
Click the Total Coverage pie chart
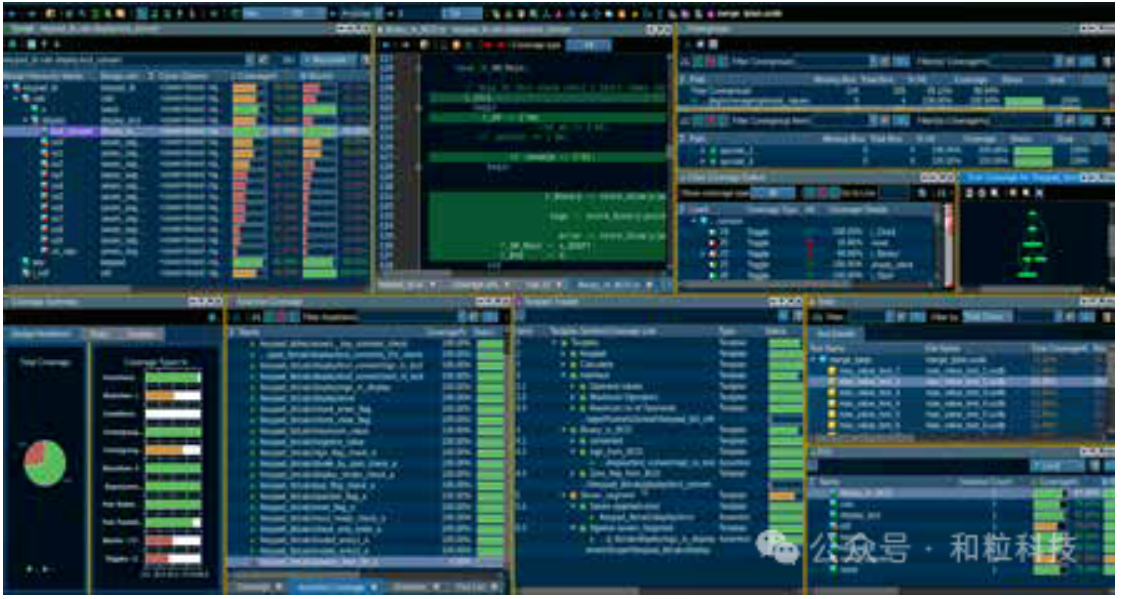click(45, 461)
